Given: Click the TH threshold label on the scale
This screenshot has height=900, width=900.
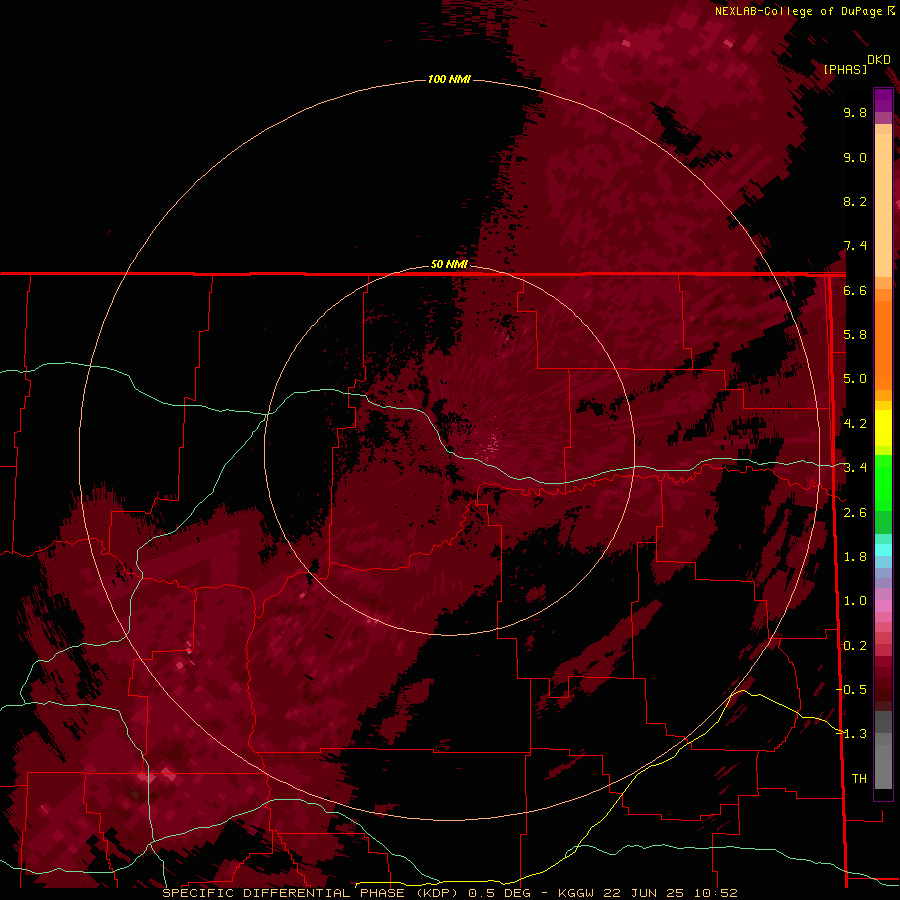Looking at the screenshot, I should tap(859, 779).
